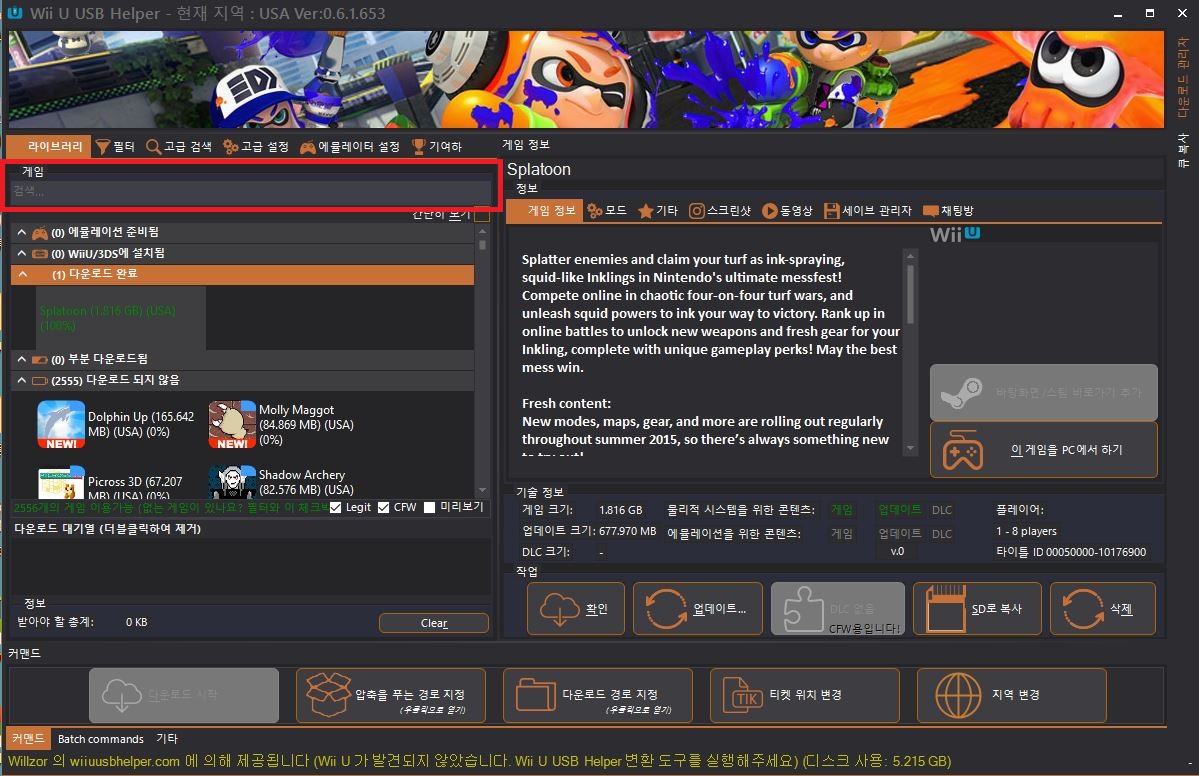Click the 확인 verify cloud button
Viewport: 1199px width, 776px height.
(x=576, y=609)
